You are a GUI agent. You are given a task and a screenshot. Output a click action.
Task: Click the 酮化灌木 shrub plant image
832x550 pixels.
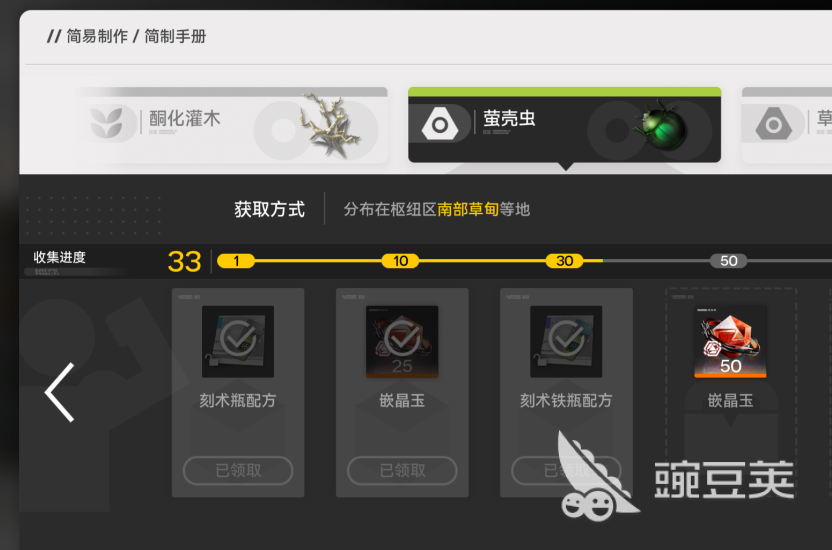(x=330, y=126)
